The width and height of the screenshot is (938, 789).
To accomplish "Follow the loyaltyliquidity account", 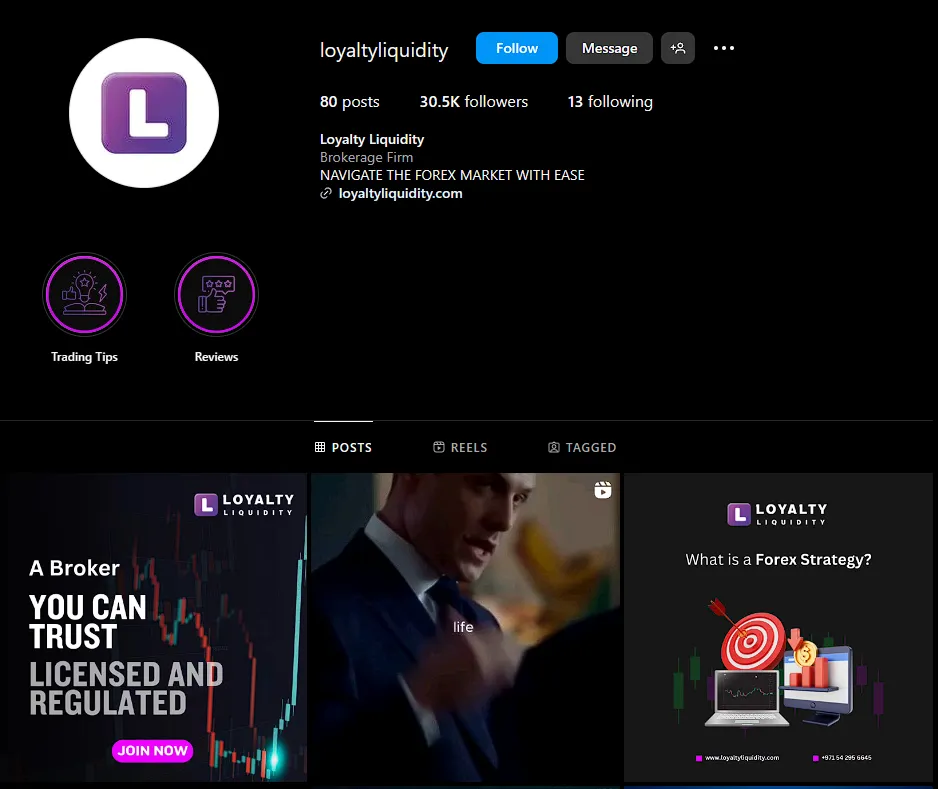I will (517, 48).
